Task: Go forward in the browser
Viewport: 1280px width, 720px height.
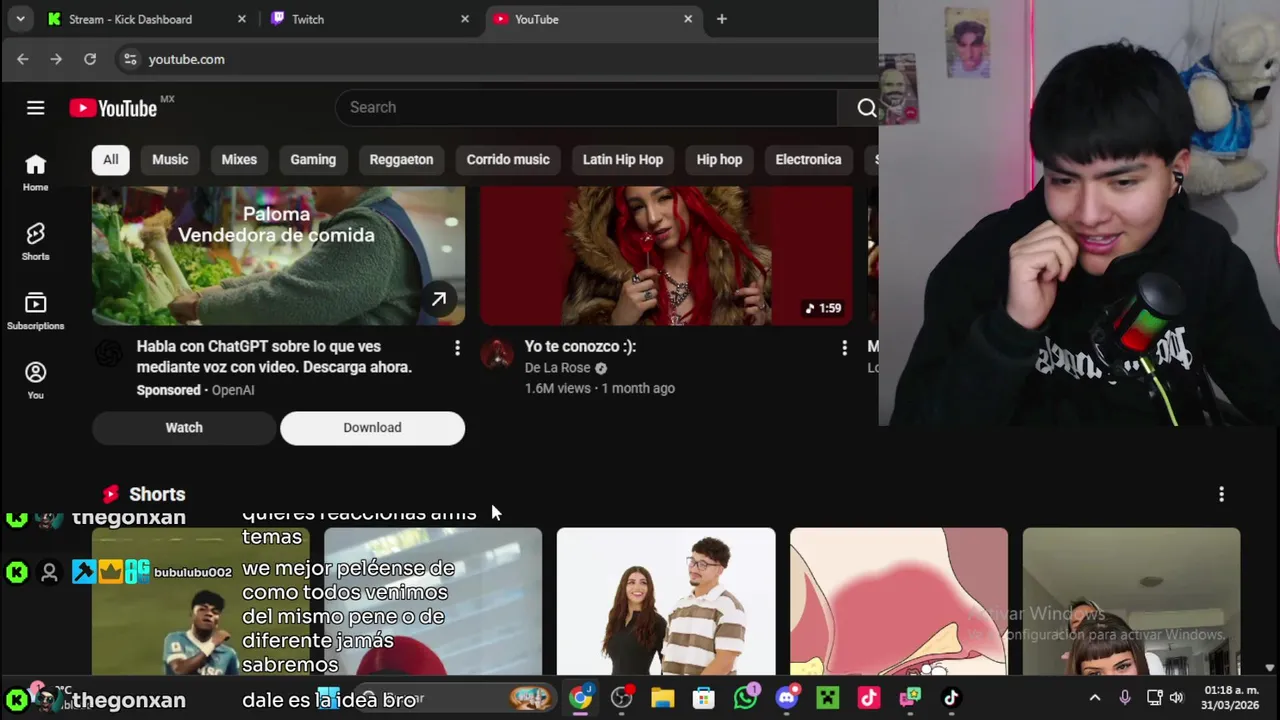Action: [x=56, y=59]
